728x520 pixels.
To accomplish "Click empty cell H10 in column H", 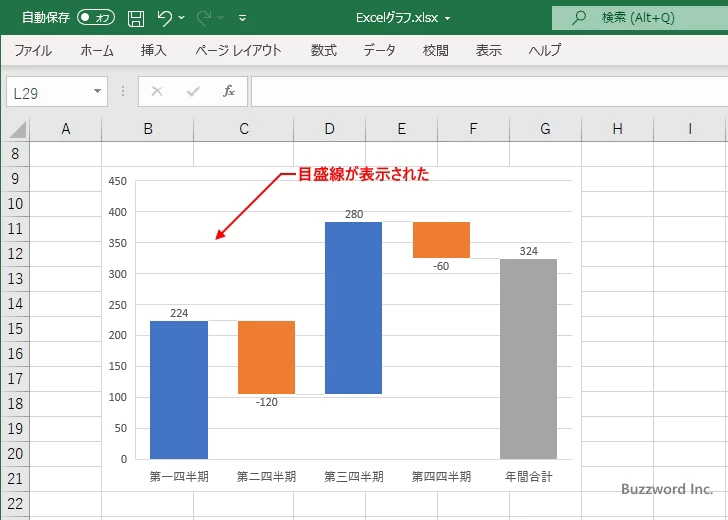I will coord(618,204).
